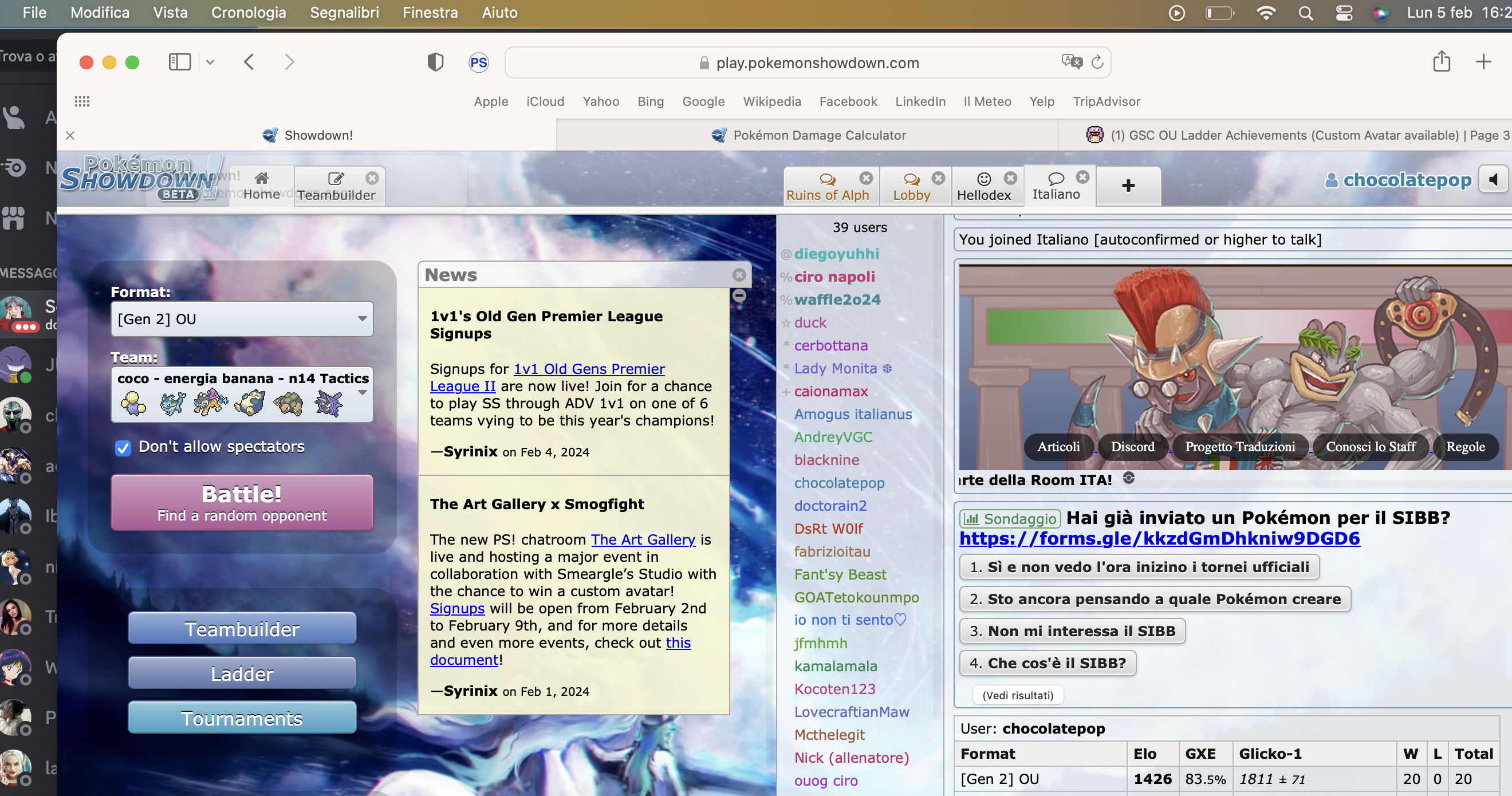
Task: Click chocolatepop username at top right
Action: pyautogui.click(x=1407, y=180)
